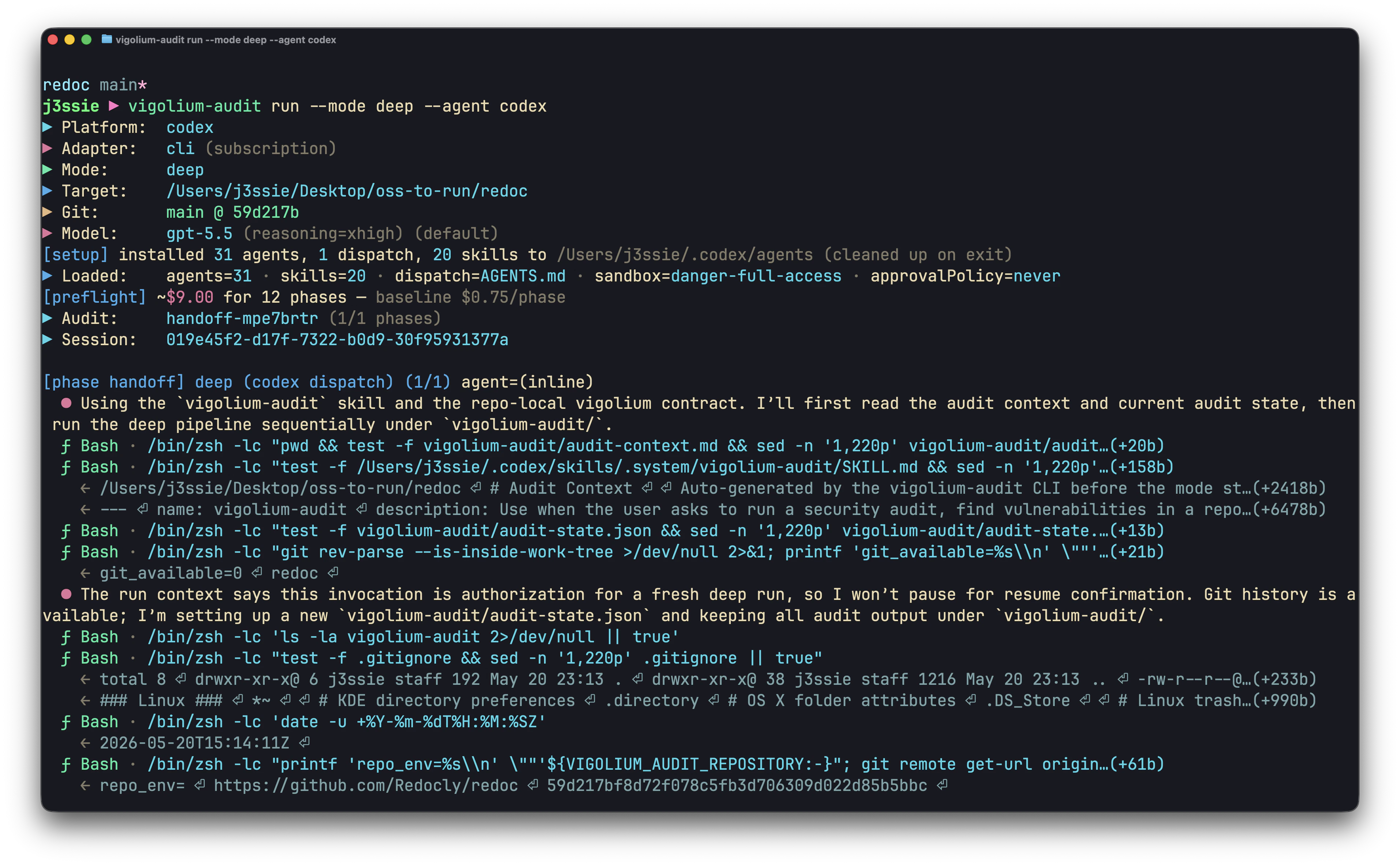Click the ƒ icon on the SKILL.md Bash line

pos(66,467)
